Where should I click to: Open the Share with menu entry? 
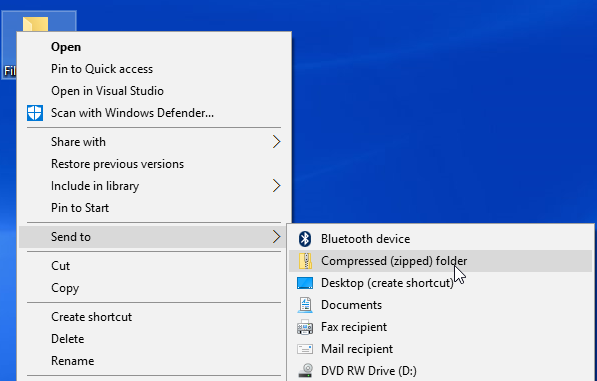tap(154, 142)
